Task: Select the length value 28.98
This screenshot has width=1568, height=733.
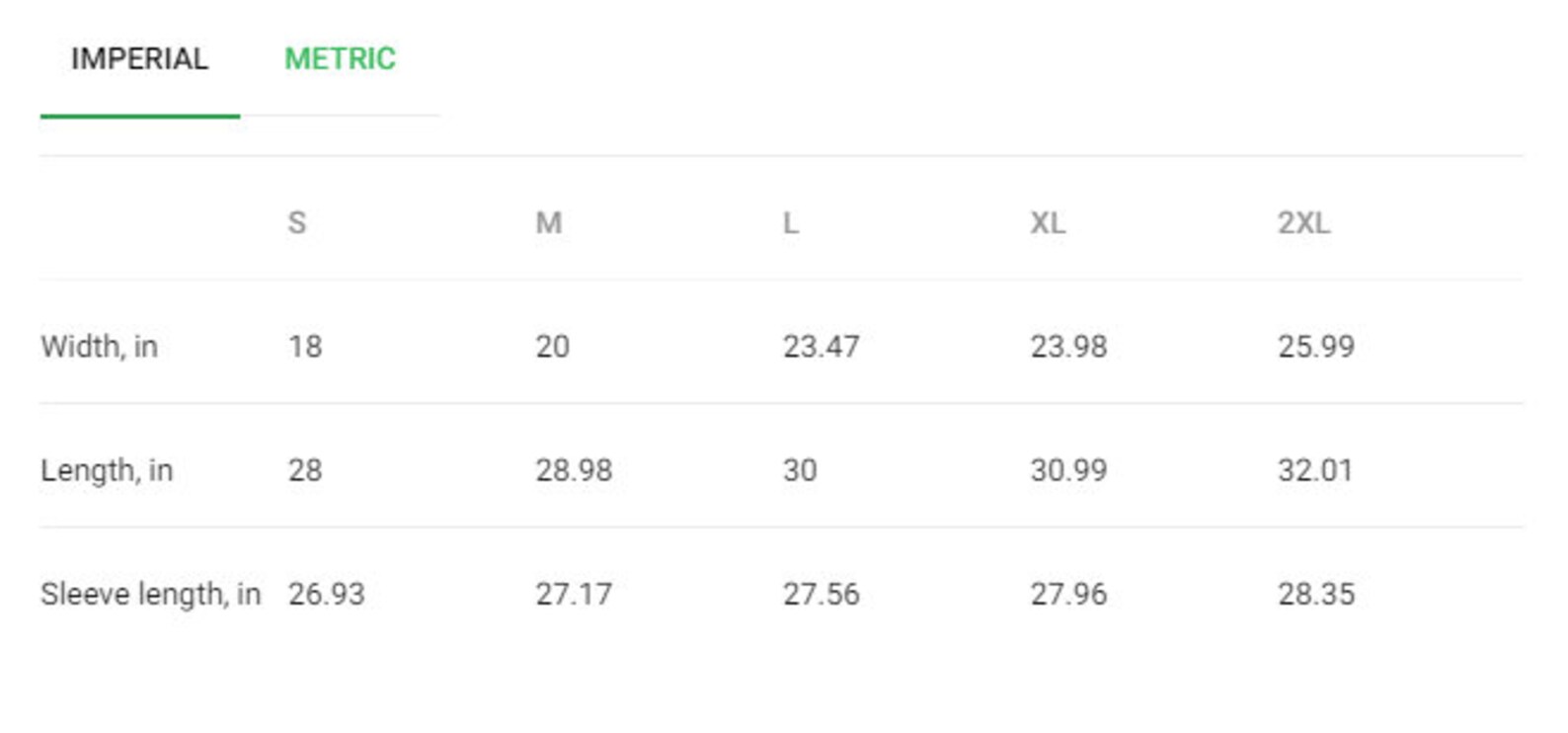Action: (x=574, y=470)
